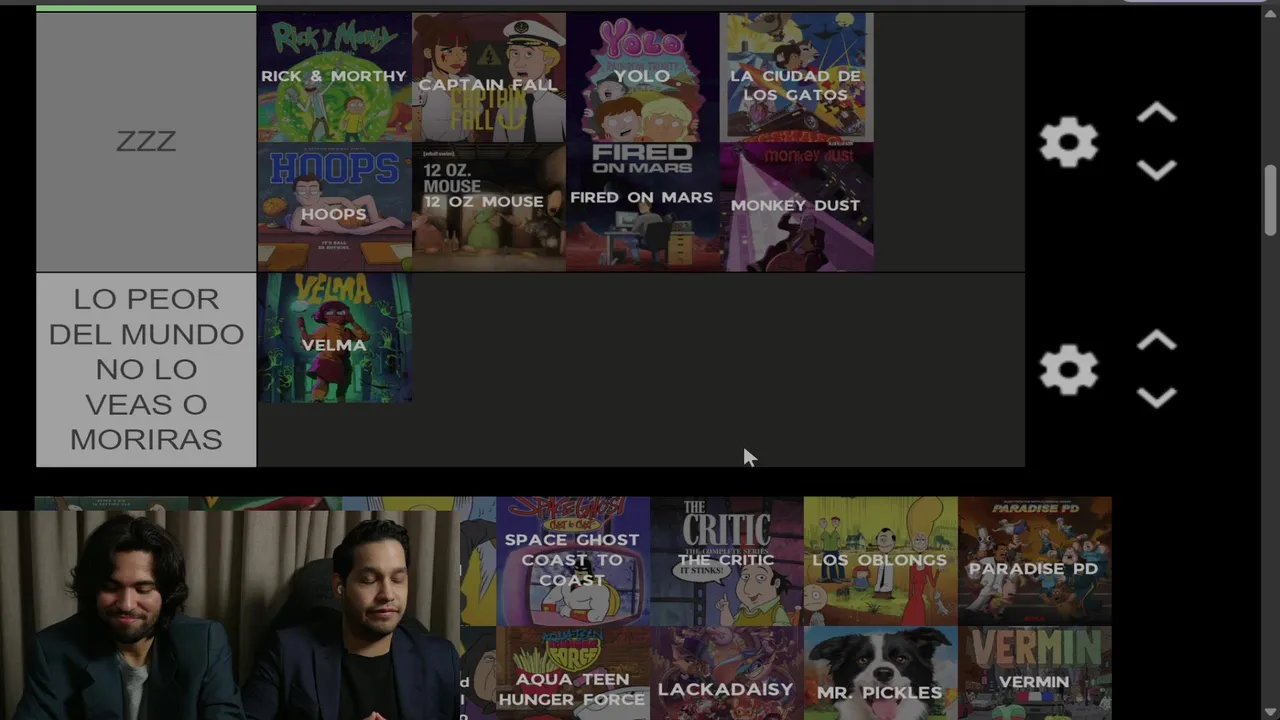Pick Vermin thumbnail

pyautogui.click(x=1034, y=673)
